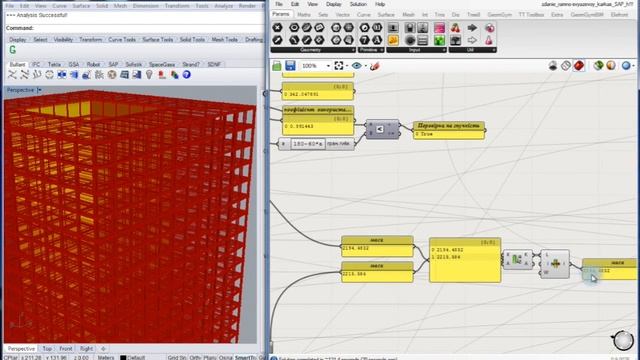Screen dimensions: 640x360
Task: Select the Visibility toolbar tab in Rhino
Action: [x=63, y=40]
